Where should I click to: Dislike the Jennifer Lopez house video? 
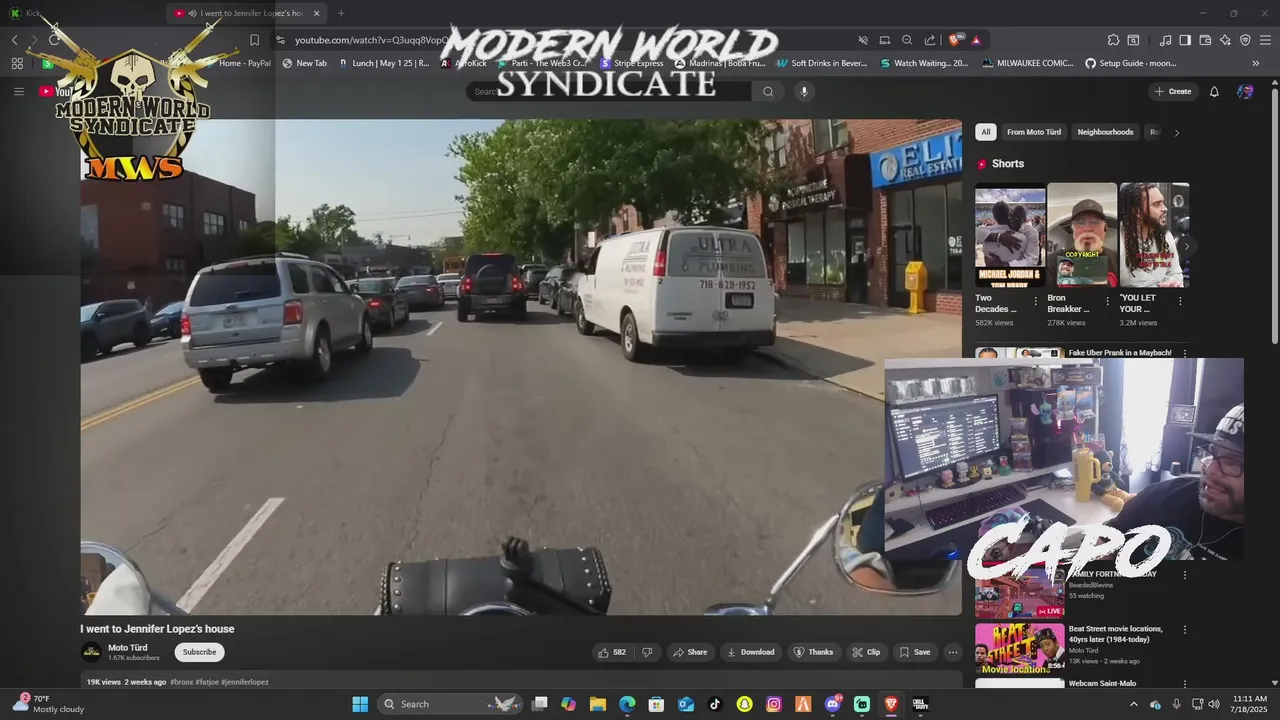click(647, 652)
